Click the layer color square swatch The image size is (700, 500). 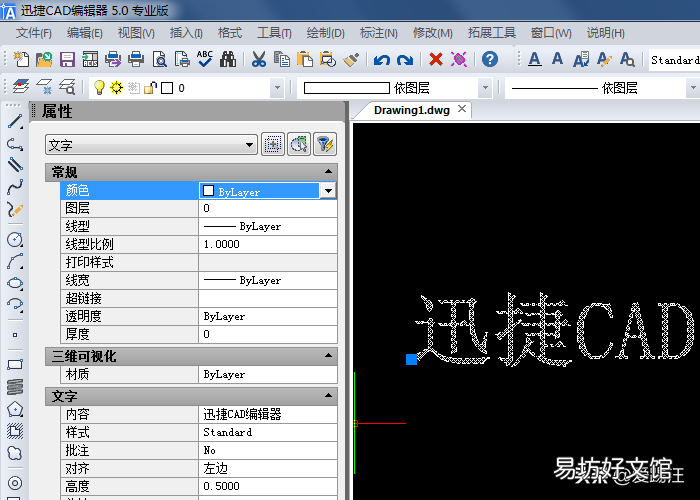pyautogui.click(x=167, y=88)
